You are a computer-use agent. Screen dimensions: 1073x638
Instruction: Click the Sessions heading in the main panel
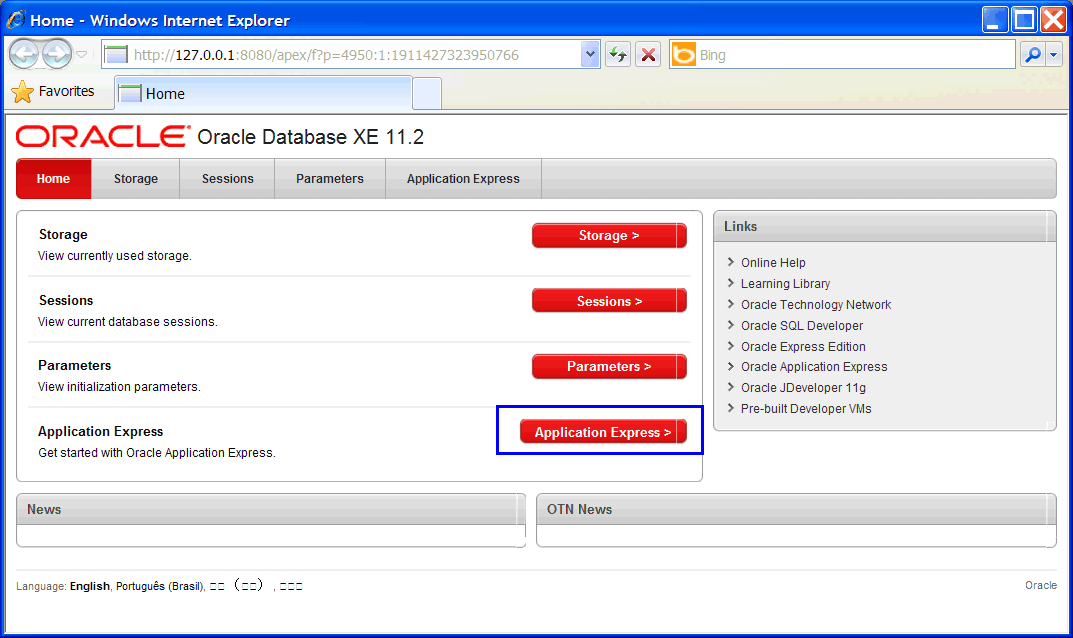click(66, 301)
